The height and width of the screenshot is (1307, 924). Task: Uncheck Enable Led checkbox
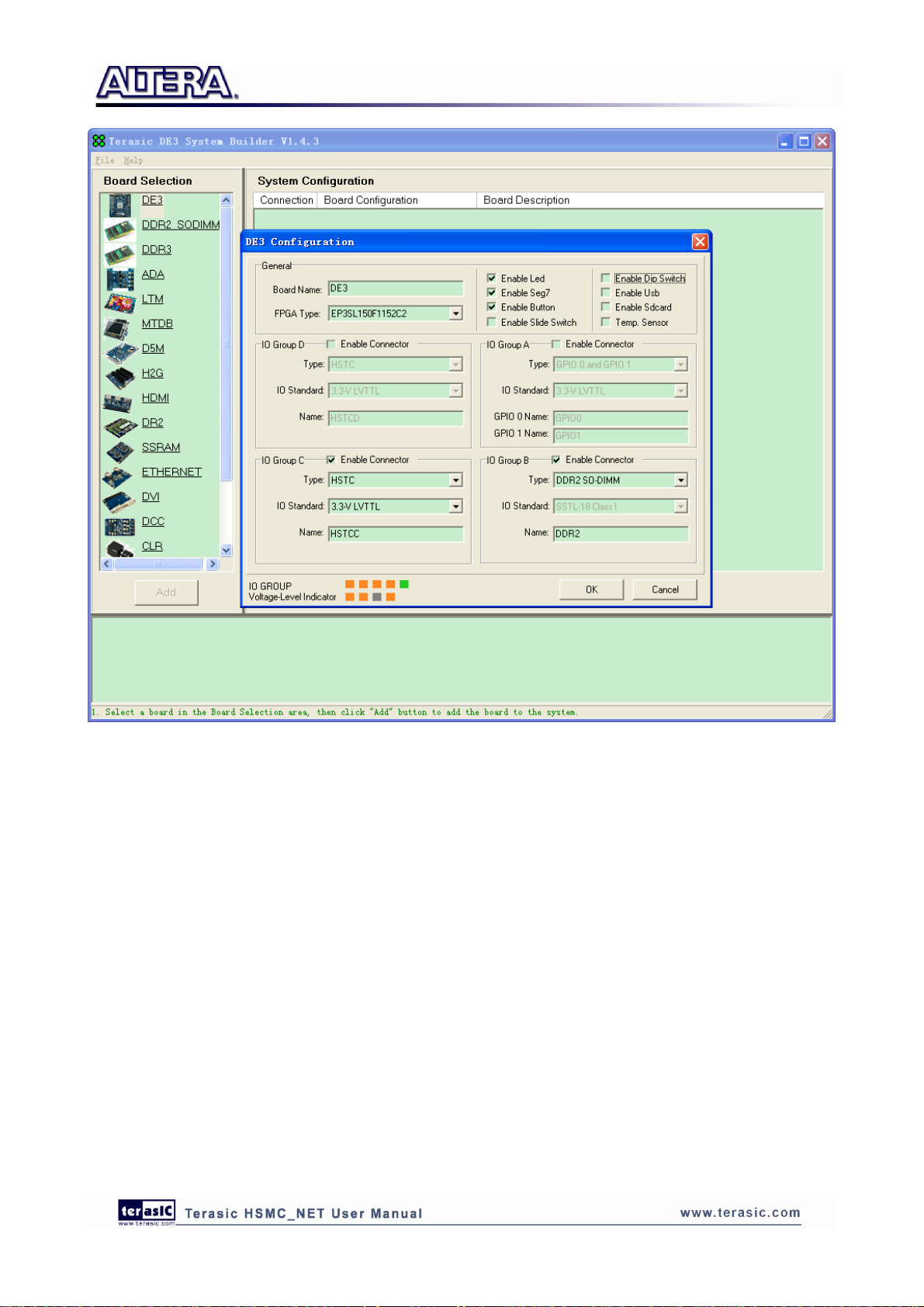coord(491,278)
